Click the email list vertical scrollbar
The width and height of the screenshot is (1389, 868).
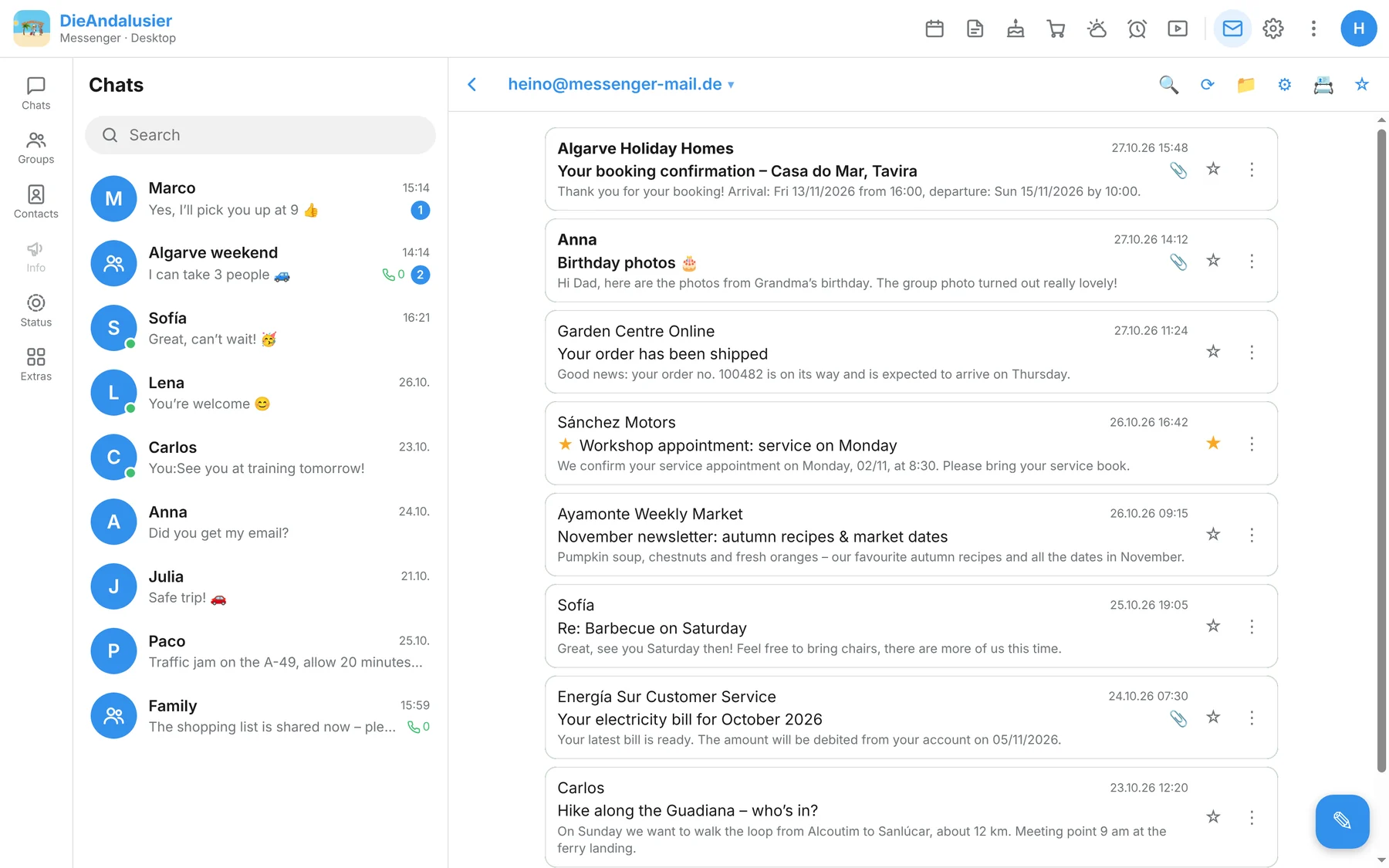click(1381, 451)
